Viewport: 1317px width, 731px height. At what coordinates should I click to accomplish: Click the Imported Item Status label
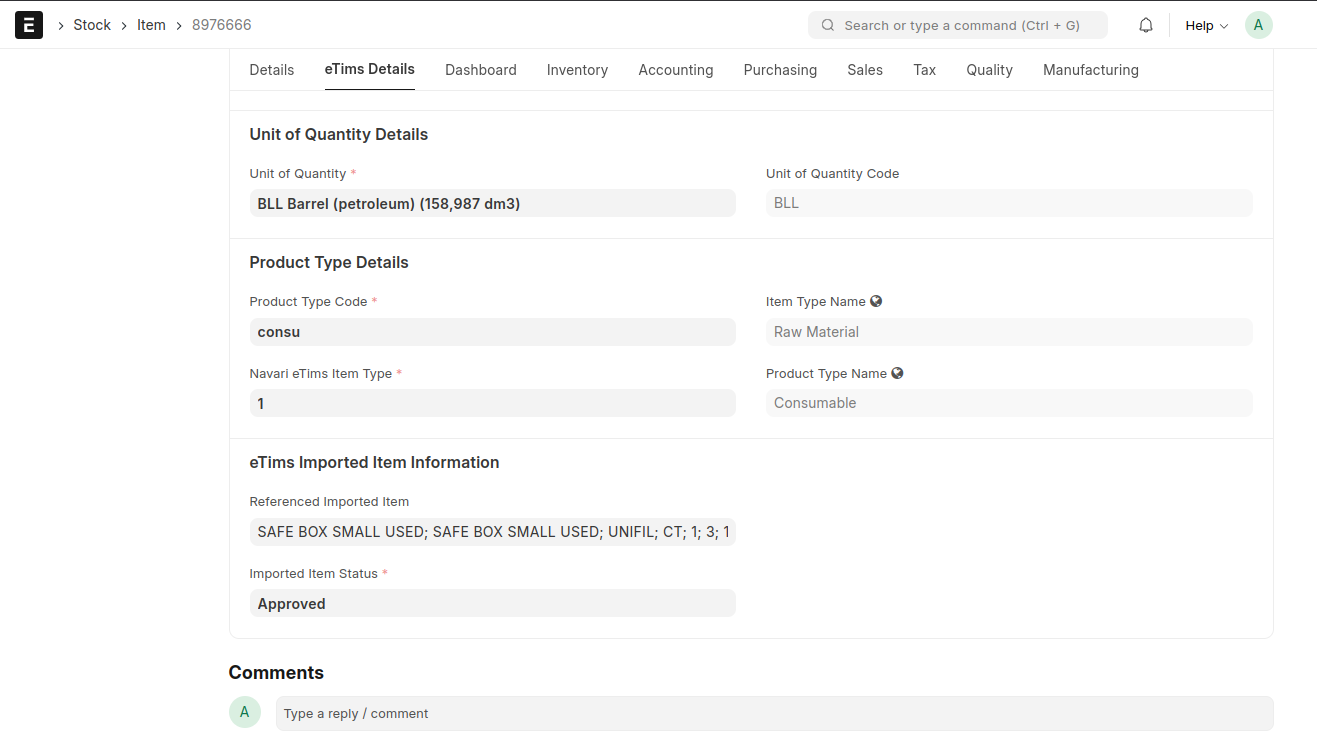[x=314, y=574]
